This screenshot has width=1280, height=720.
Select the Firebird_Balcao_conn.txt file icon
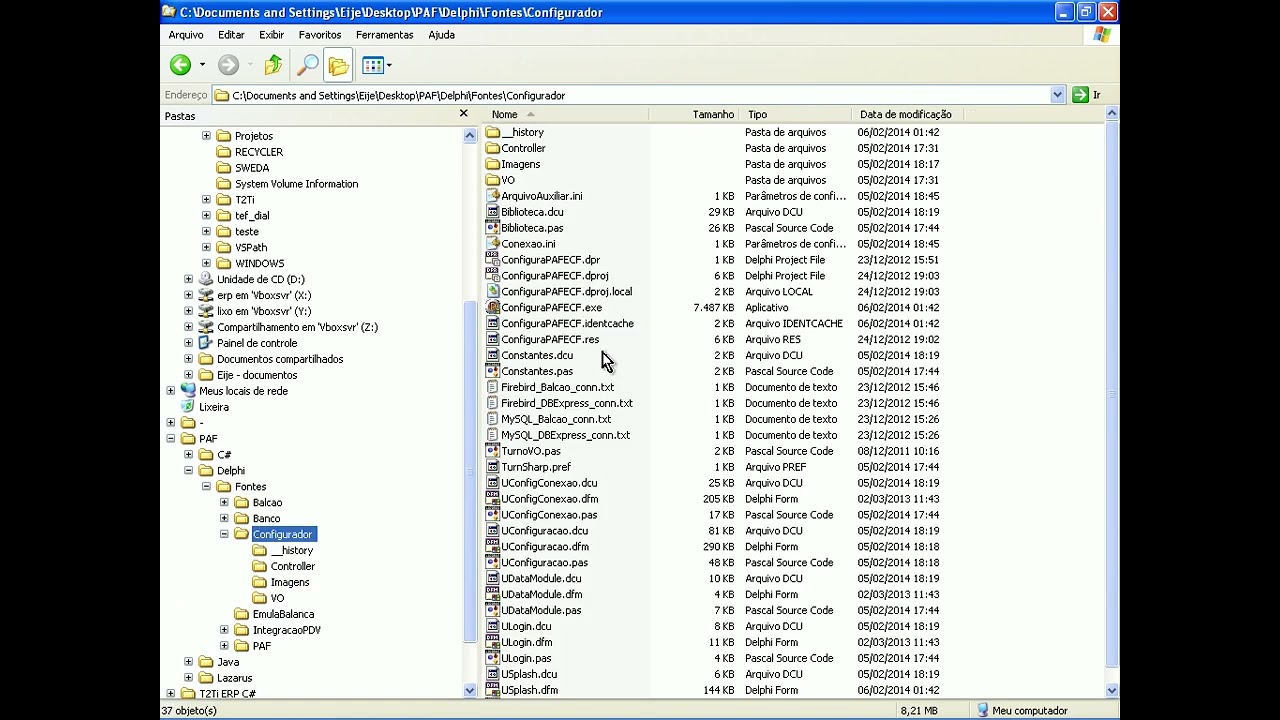click(492, 387)
